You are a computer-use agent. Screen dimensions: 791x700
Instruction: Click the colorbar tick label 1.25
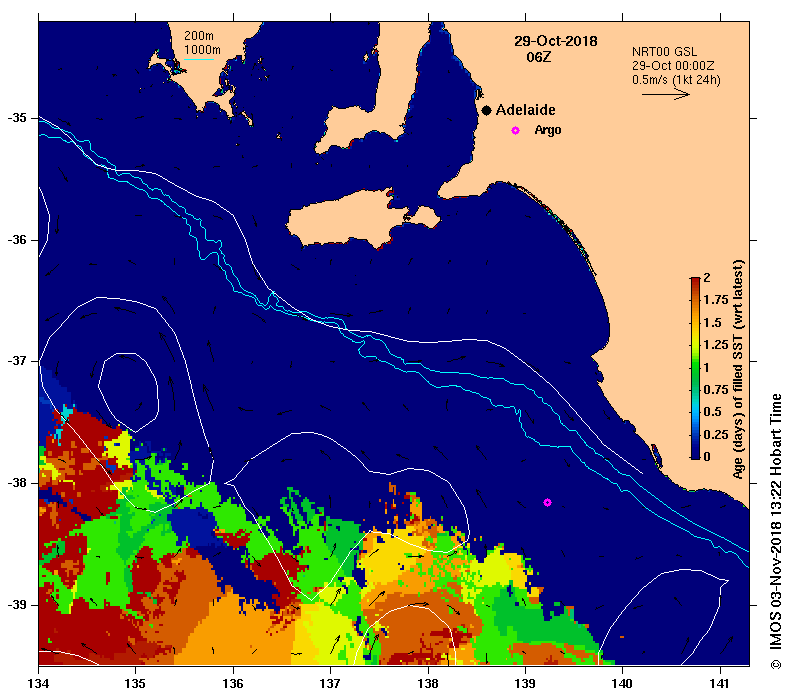click(x=716, y=344)
